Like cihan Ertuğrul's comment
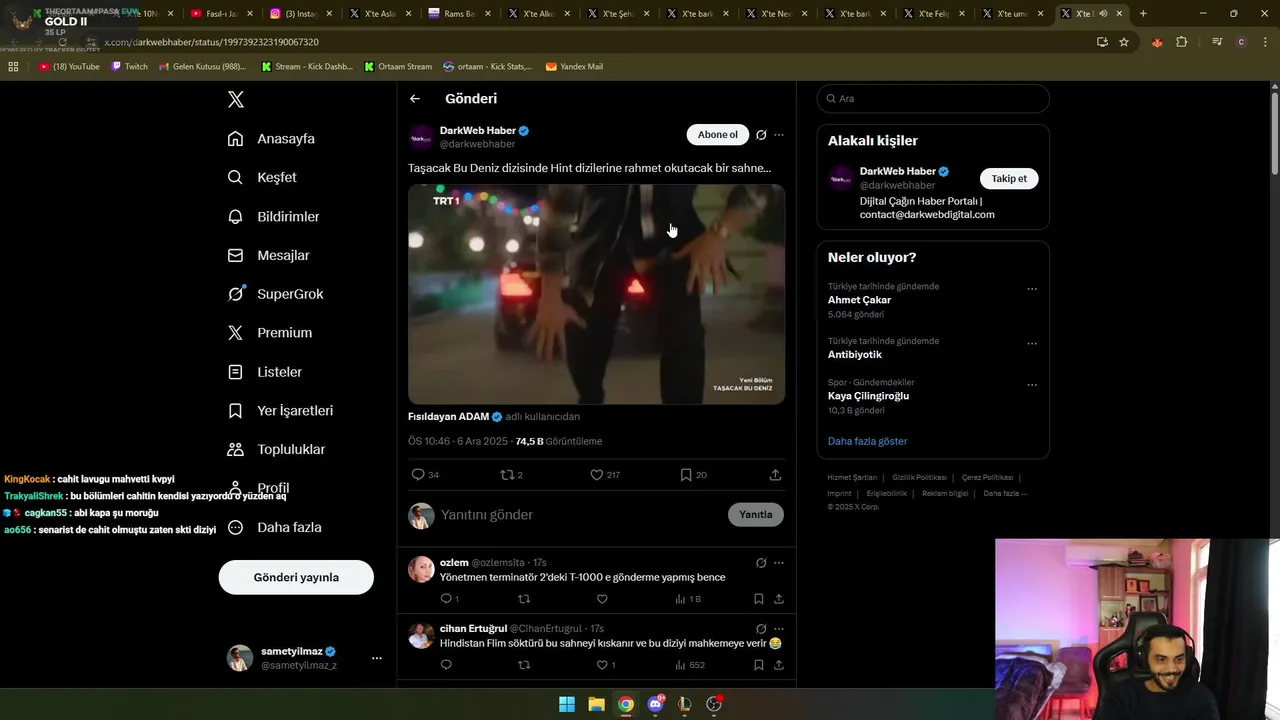1280x720 pixels. coord(605,665)
